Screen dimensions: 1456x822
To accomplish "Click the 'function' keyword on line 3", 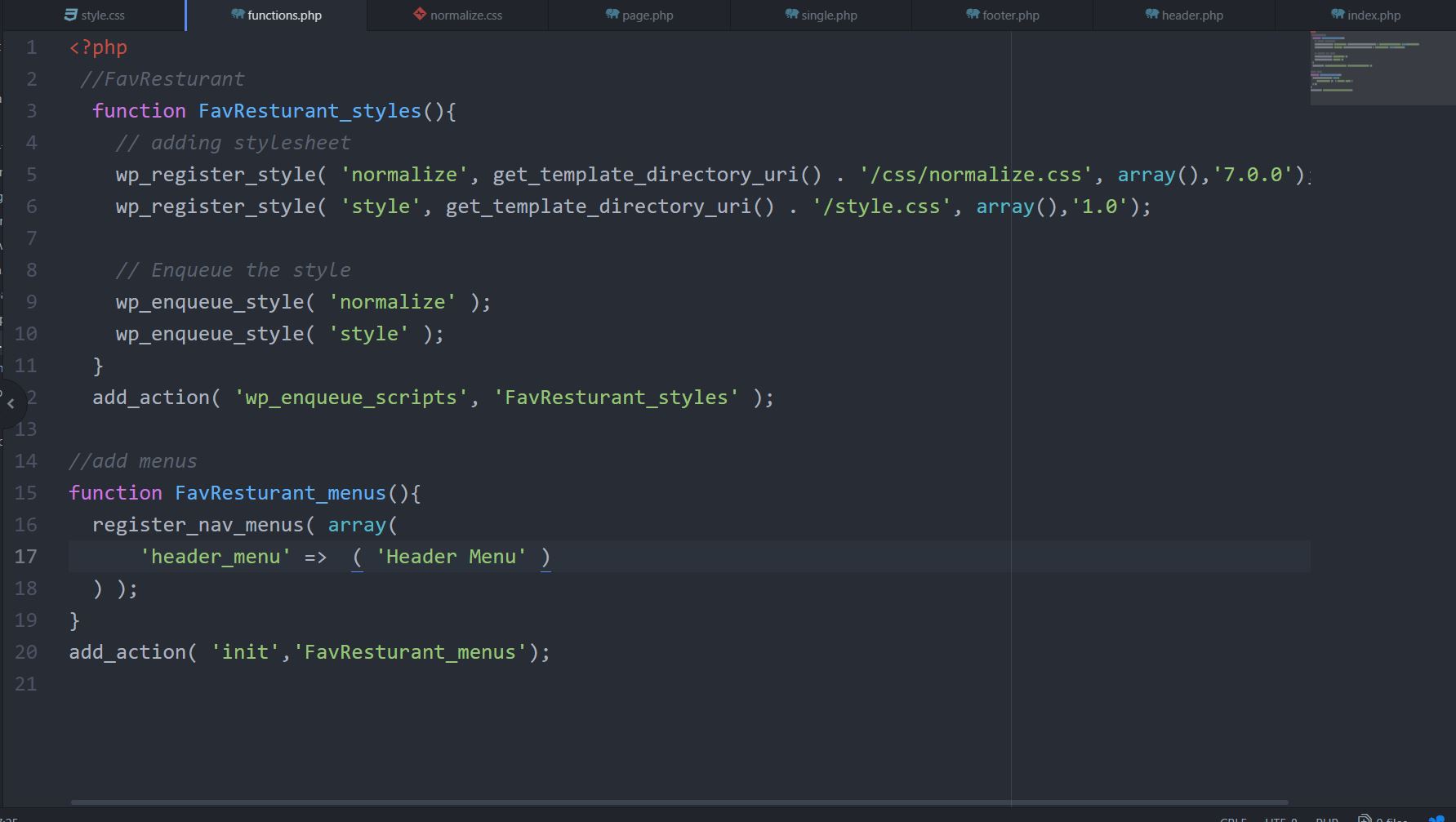I will click(x=139, y=111).
